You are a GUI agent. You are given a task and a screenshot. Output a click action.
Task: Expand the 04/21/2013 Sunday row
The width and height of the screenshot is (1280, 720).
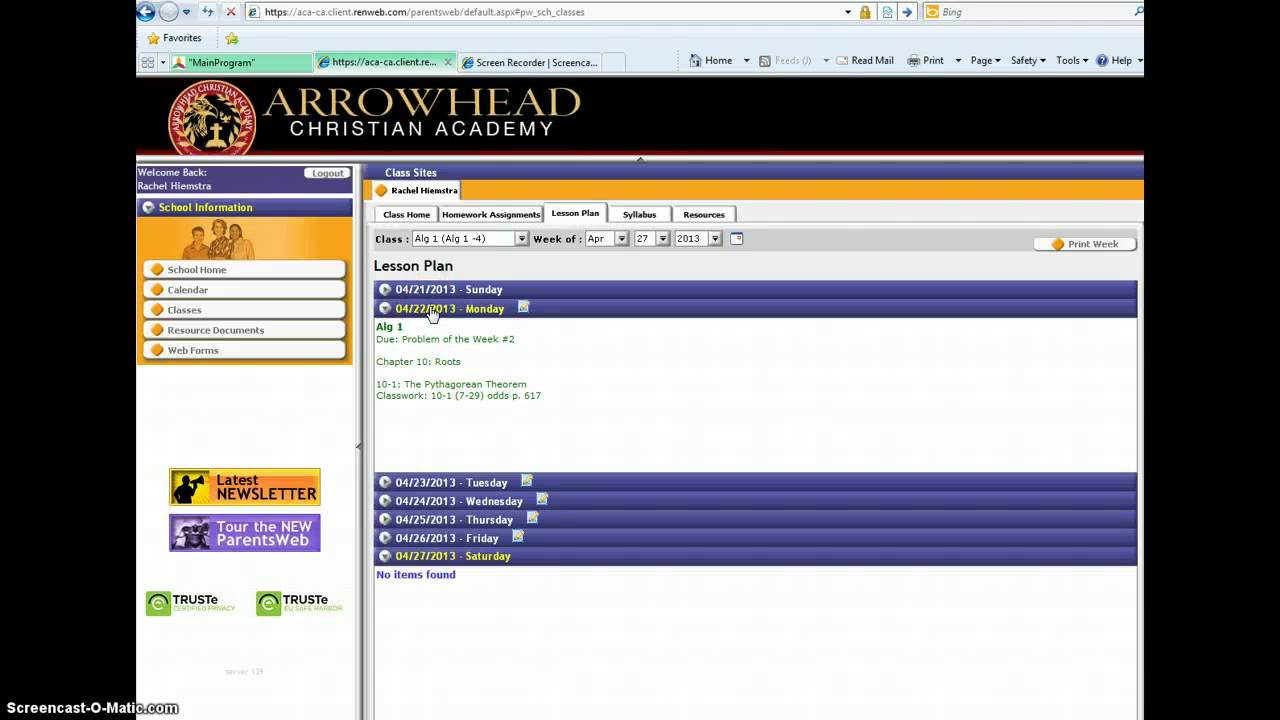[385, 289]
